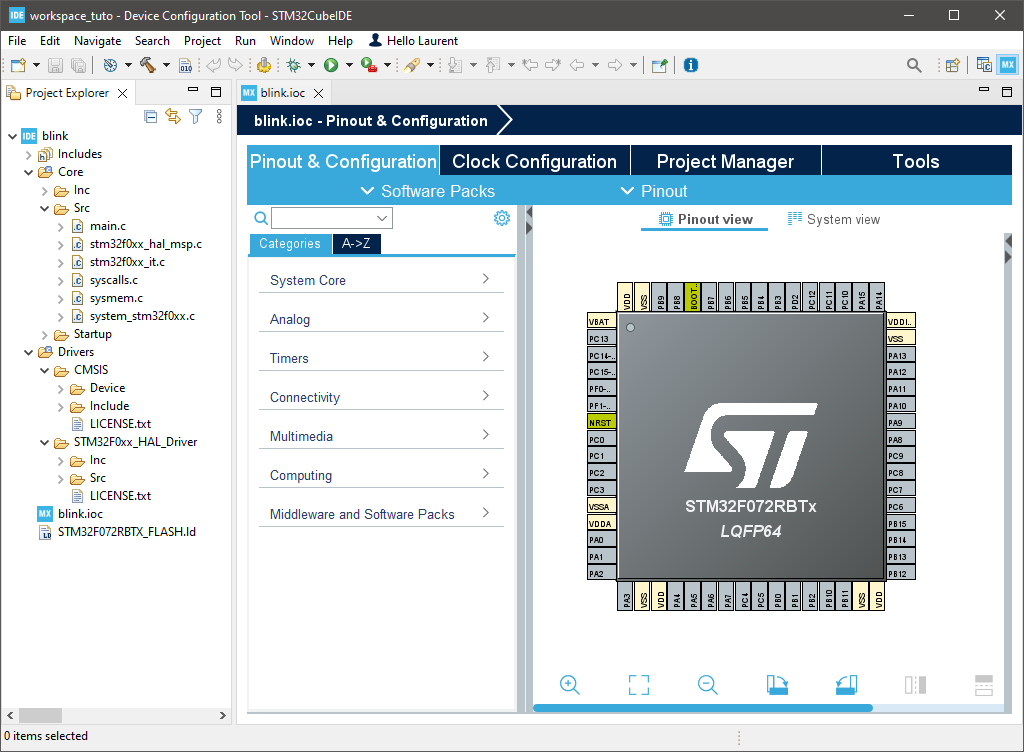Viewport: 1024px width, 752px height.
Task: Click the Hello Laurent account link
Action: [413, 40]
